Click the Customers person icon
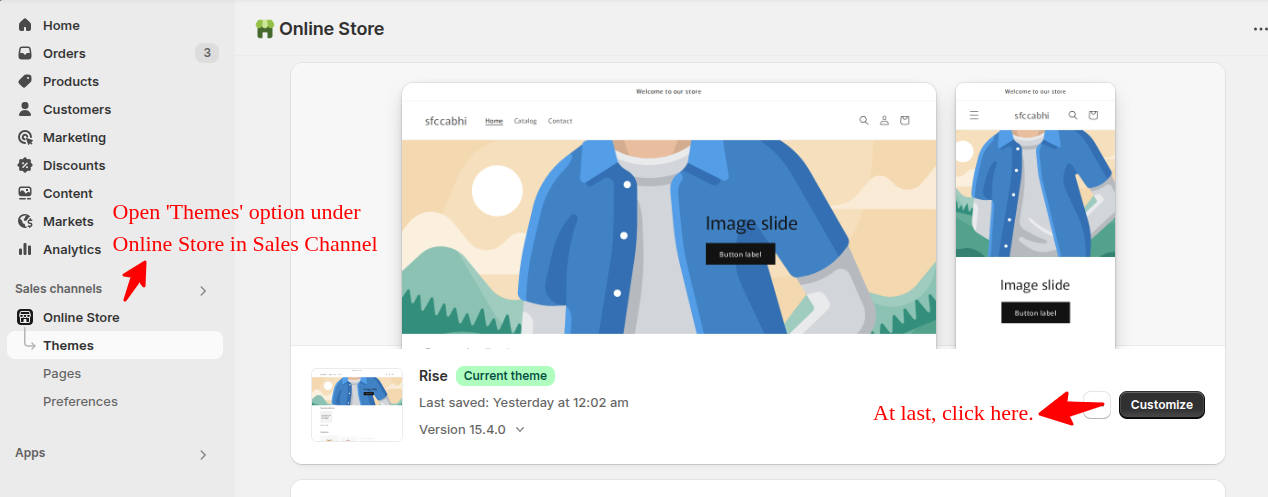 (x=25, y=109)
